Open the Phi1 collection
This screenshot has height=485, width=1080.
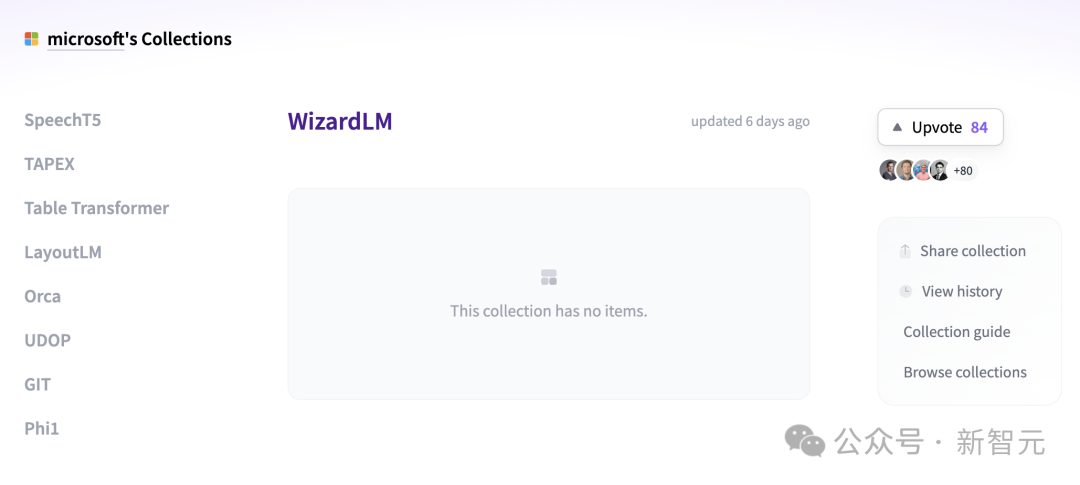tap(42, 429)
